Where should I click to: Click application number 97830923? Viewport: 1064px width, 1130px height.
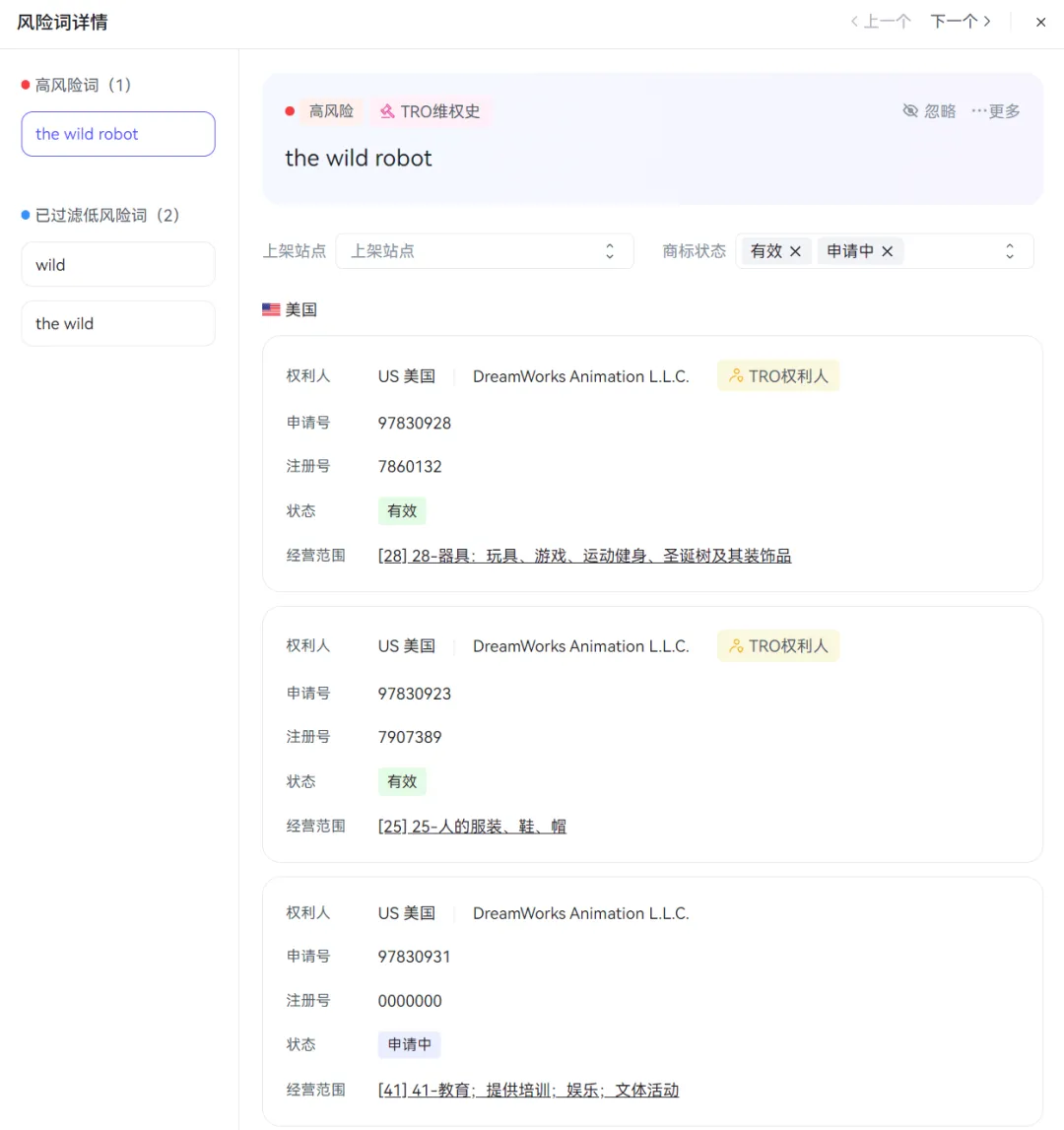tap(415, 694)
